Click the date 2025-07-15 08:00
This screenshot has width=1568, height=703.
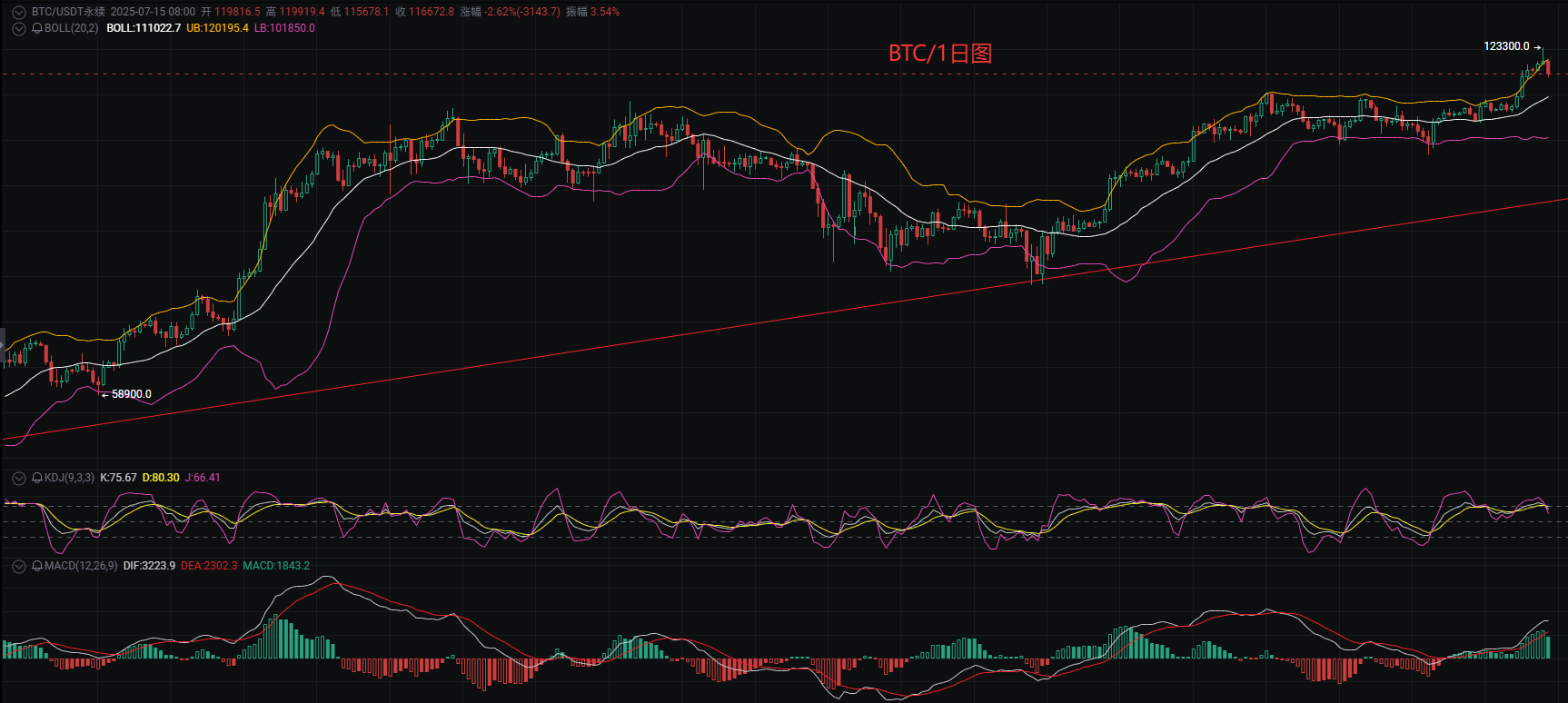click(x=153, y=12)
